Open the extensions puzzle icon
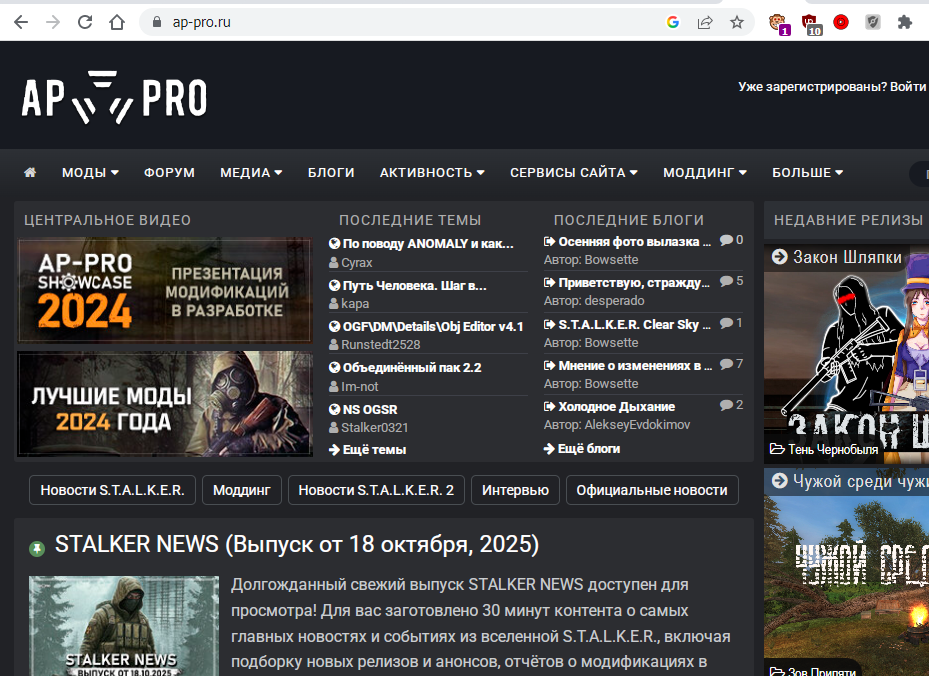Viewport: 929px width, 676px height. pyautogui.click(x=905, y=23)
